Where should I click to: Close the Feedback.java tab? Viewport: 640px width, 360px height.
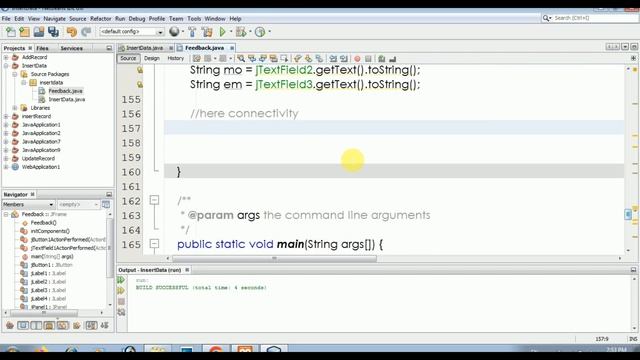pyautogui.click(x=232, y=48)
